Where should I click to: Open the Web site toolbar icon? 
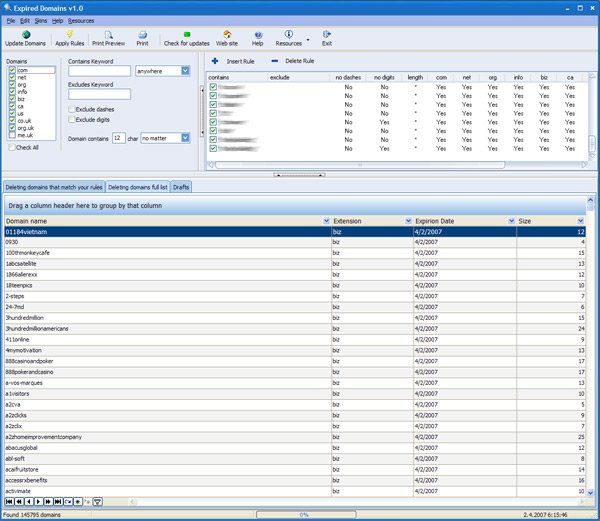(x=227, y=35)
